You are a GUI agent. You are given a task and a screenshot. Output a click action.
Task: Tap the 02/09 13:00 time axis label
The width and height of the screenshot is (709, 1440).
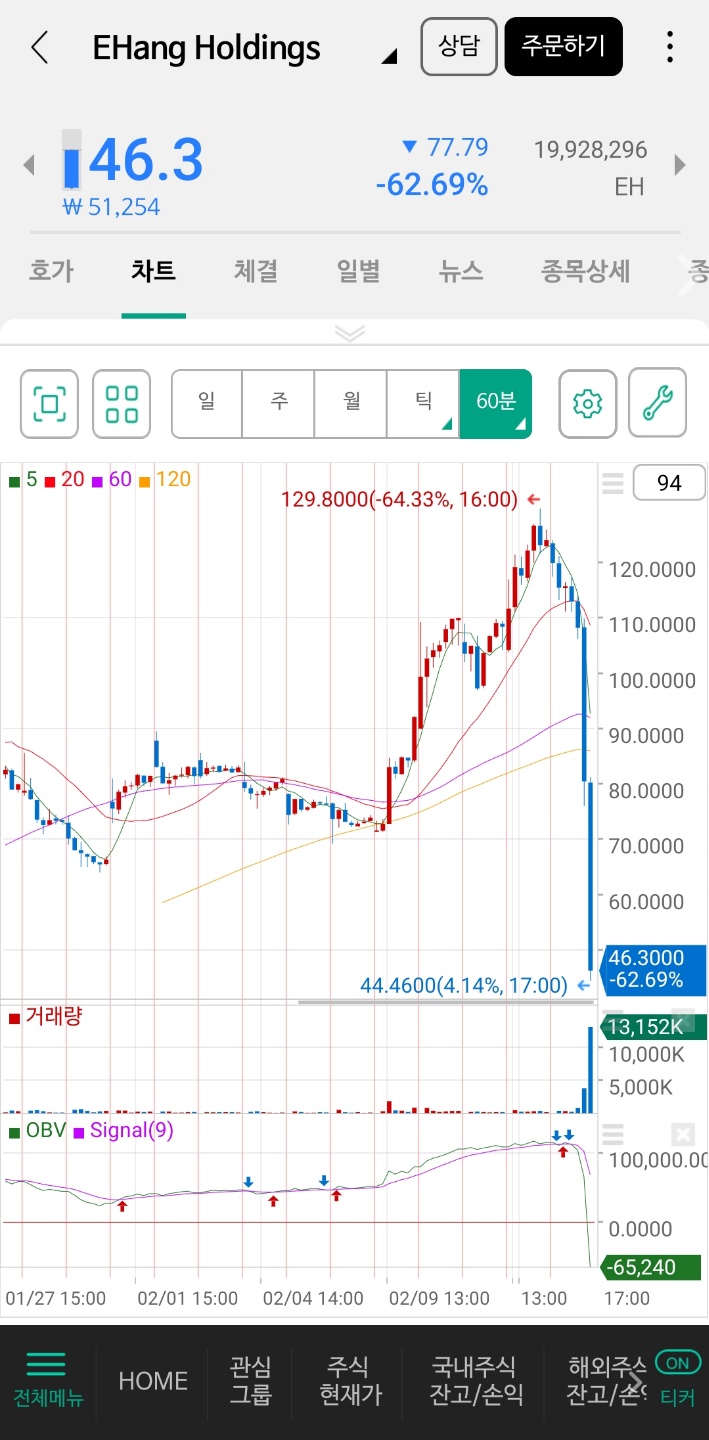pos(439,1299)
